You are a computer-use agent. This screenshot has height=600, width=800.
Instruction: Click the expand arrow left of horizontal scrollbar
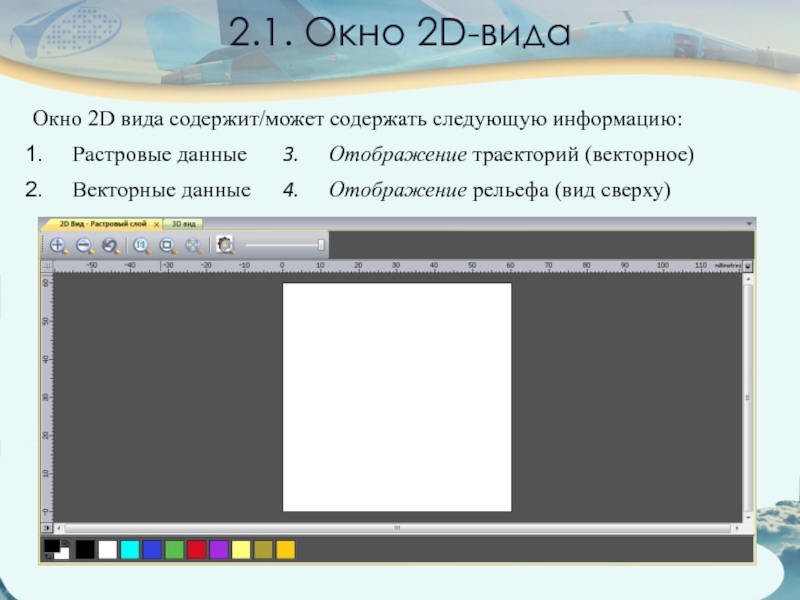pos(46,526)
